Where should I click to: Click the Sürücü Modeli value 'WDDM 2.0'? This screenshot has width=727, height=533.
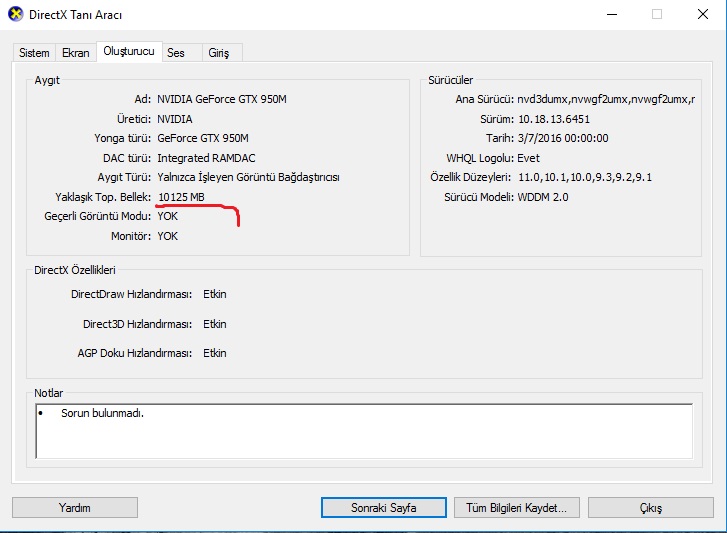(x=543, y=197)
